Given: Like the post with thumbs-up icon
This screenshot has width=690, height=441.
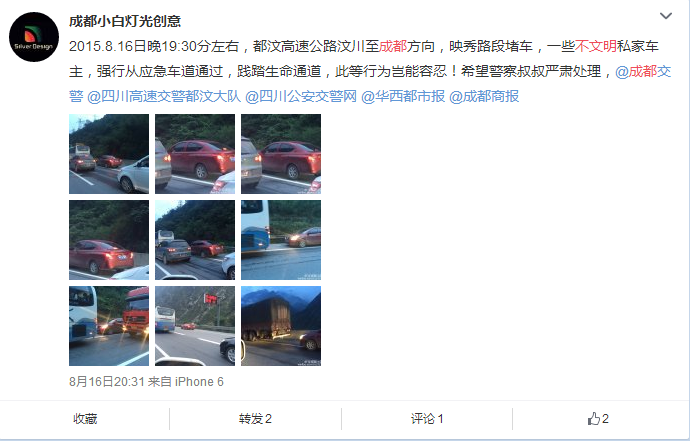Looking at the screenshot, I should coord(598,419).
